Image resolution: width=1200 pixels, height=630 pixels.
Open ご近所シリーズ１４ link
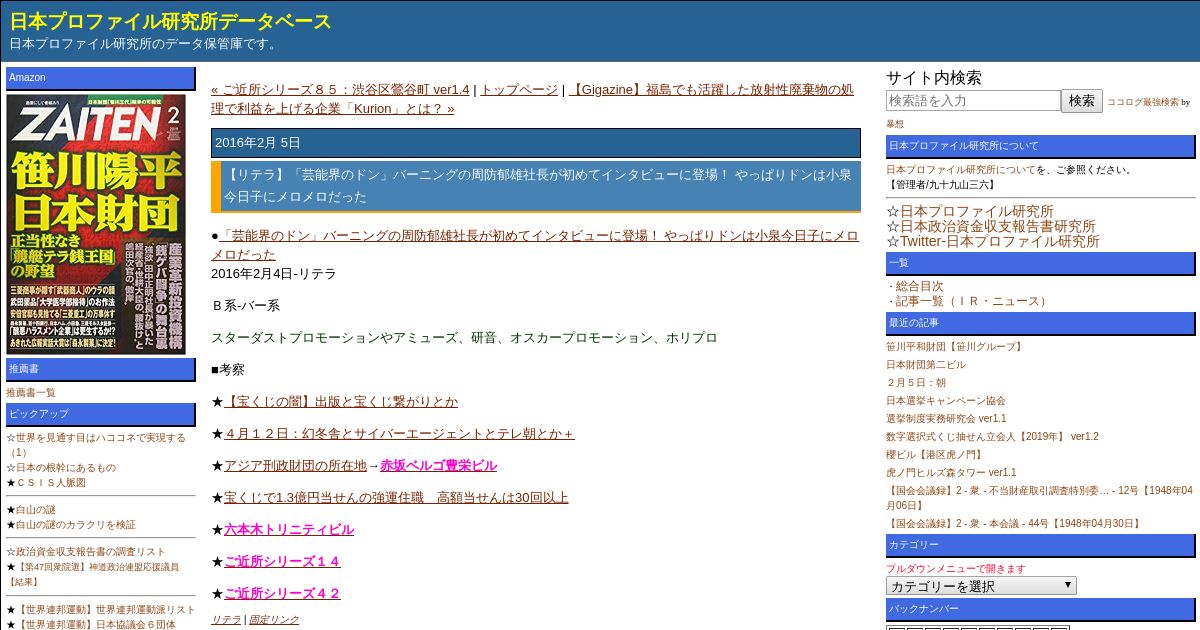point(282,562)
